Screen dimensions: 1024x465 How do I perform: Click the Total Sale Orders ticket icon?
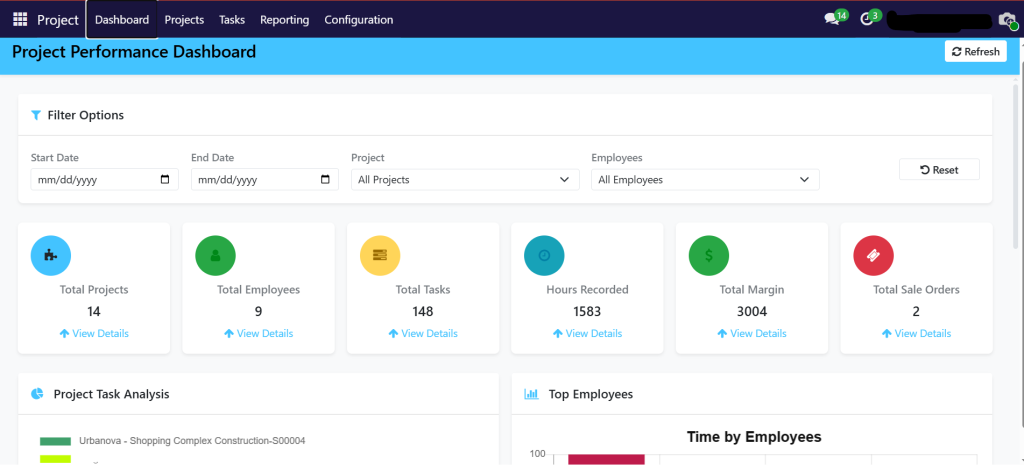point(874,255)
